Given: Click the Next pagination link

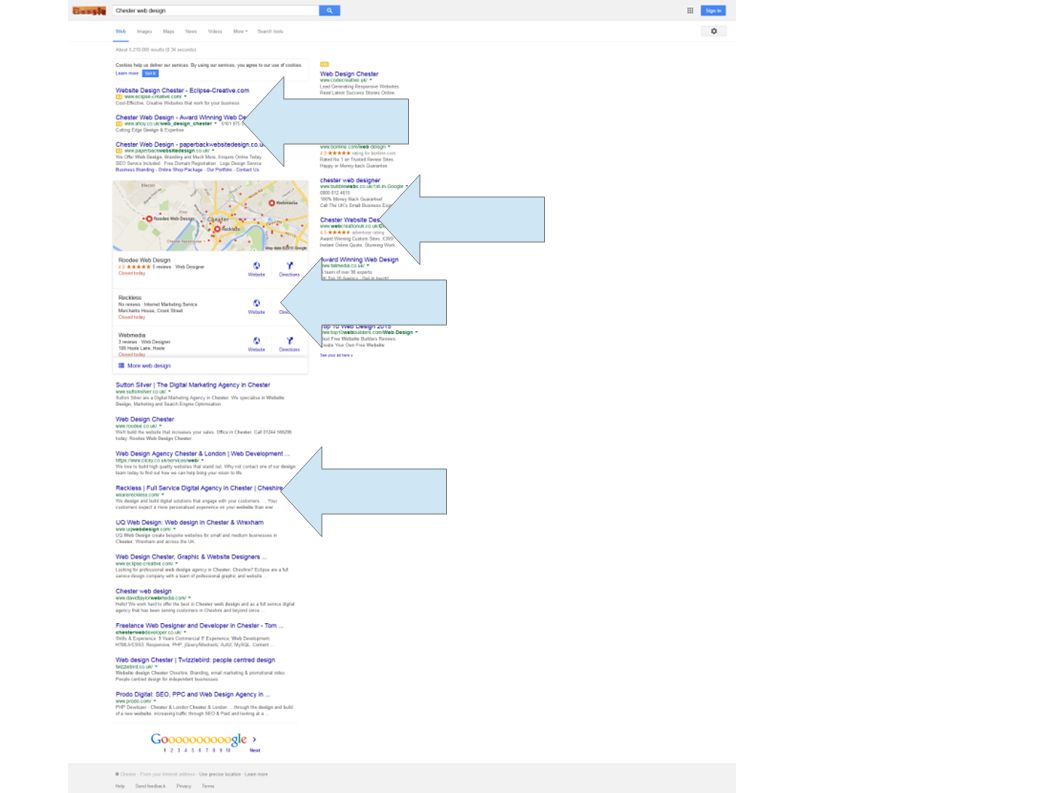Looking at the screenshot, I should [254, 750].
